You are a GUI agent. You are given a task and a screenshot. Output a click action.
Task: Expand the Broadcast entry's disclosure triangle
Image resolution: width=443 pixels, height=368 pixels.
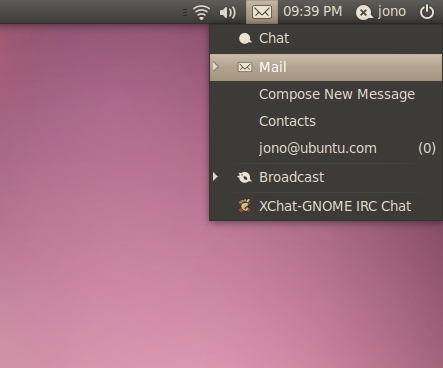216,177
